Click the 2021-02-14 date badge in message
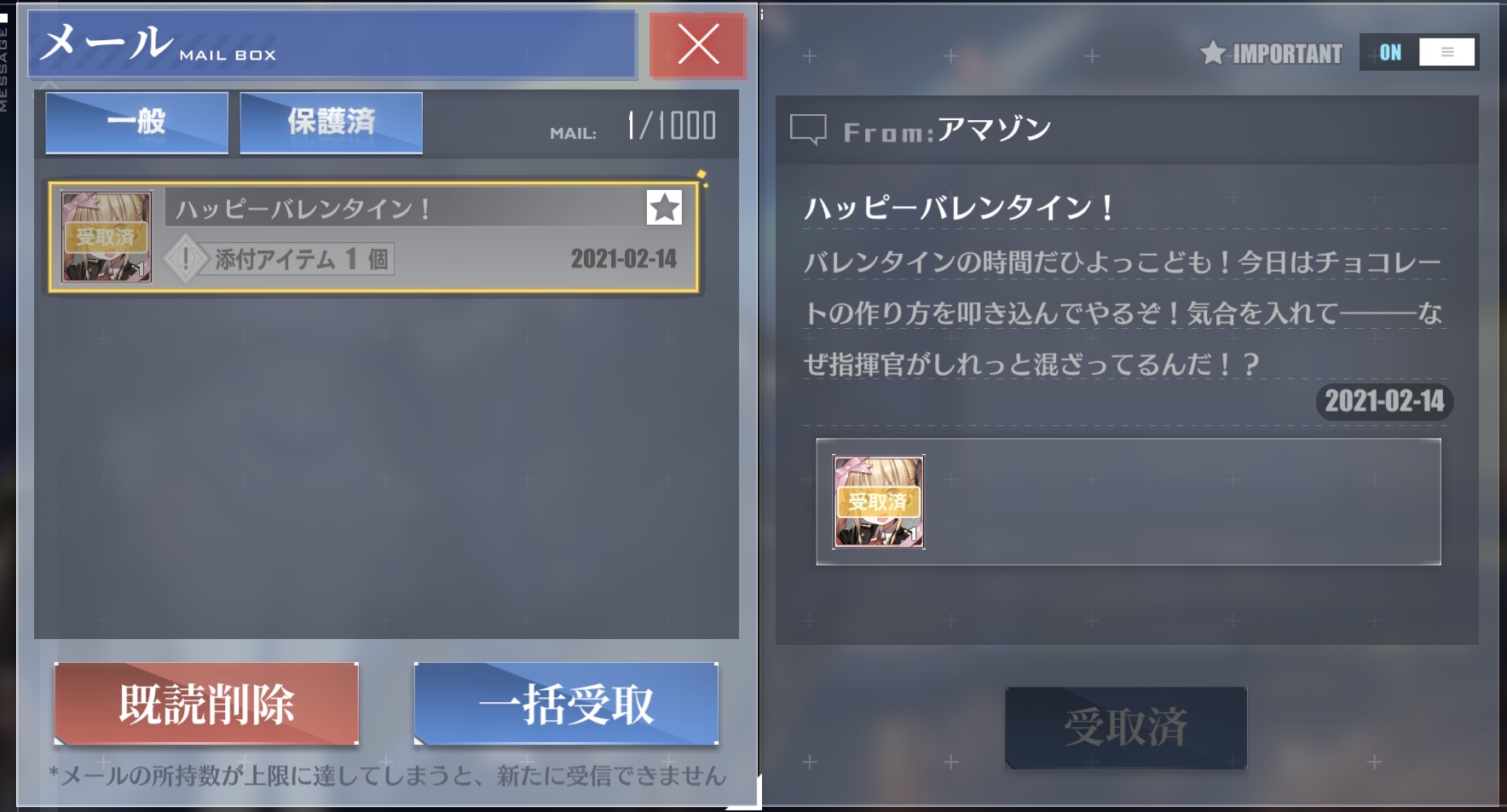1507x812 pixels. point(1384,400)
